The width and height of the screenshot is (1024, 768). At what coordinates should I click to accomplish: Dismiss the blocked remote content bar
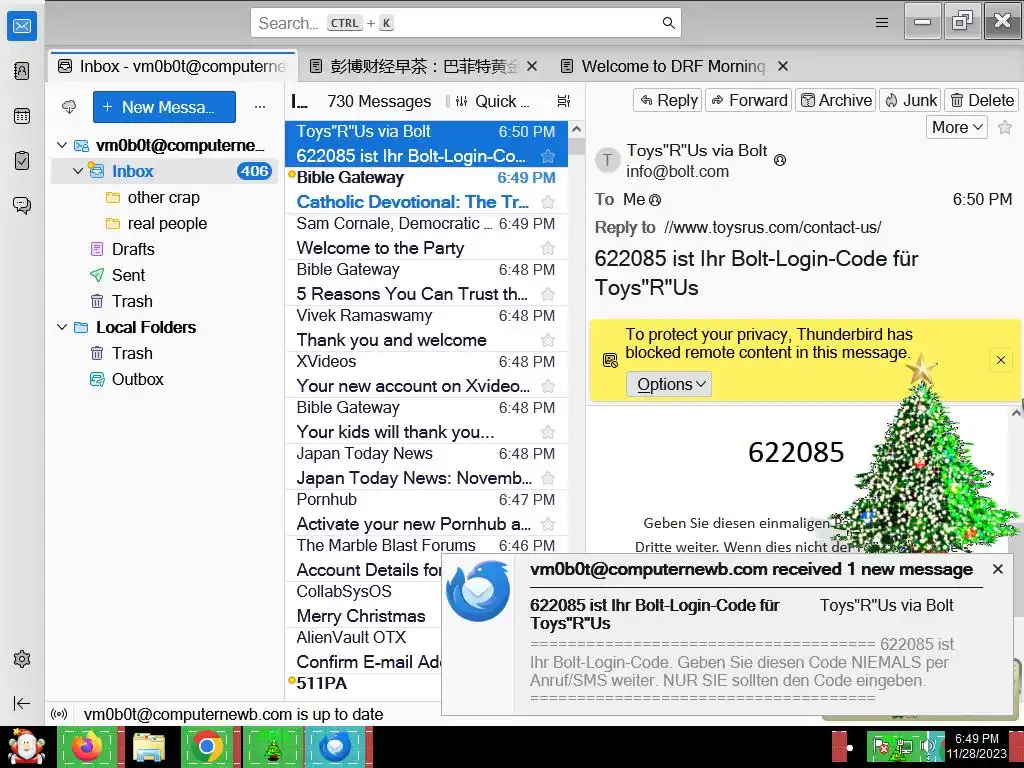pos(1000,360)
